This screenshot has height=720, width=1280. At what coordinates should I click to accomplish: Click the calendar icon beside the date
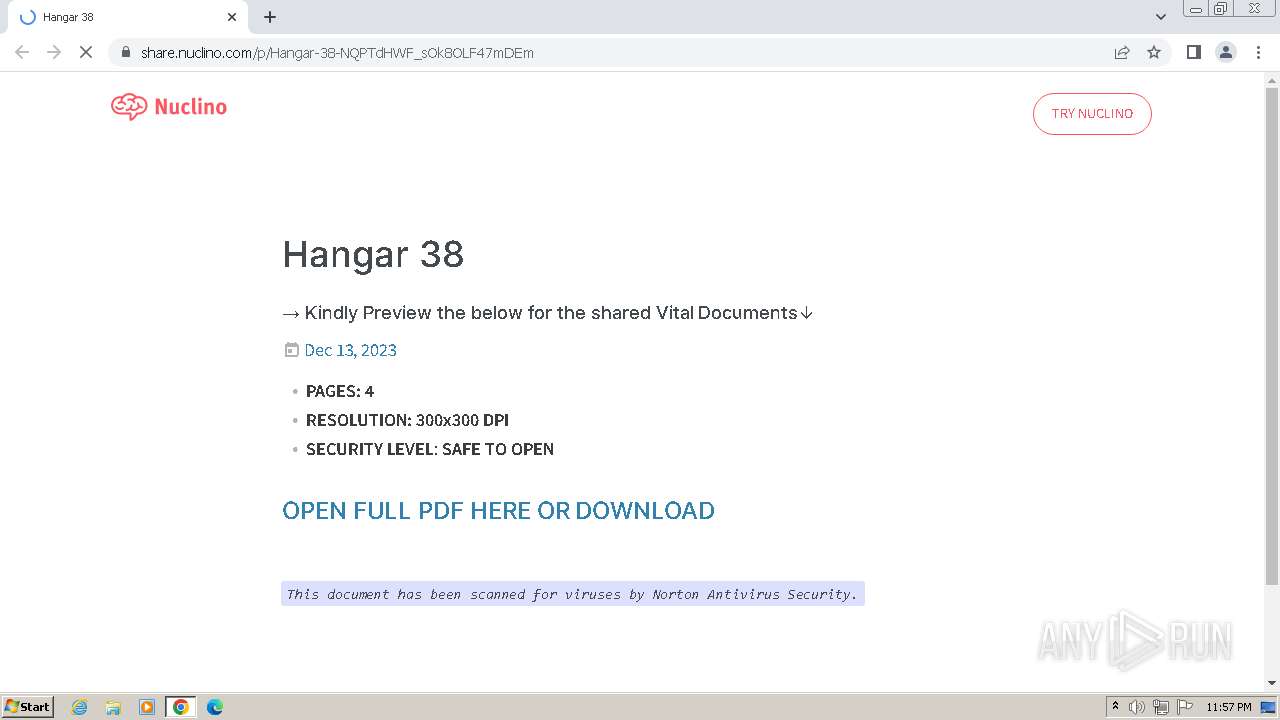tap(292, 350)
